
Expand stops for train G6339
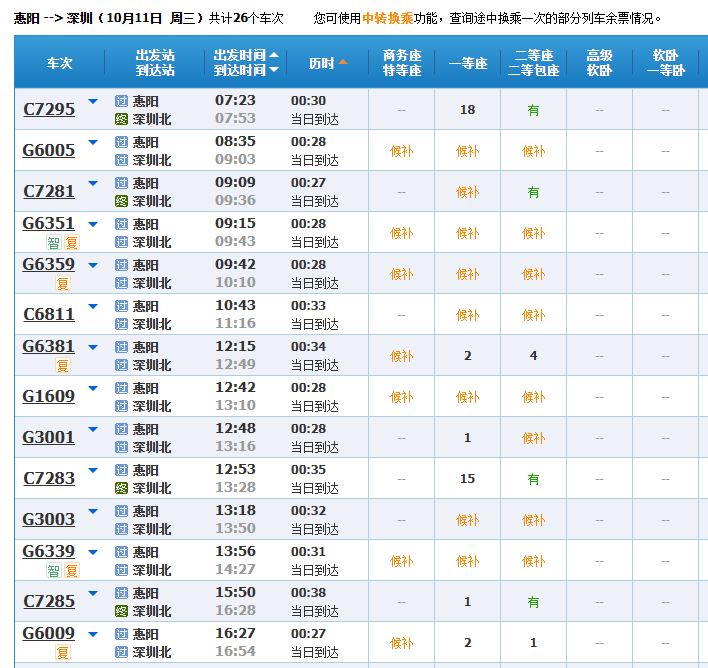click(x=93, y=552)
